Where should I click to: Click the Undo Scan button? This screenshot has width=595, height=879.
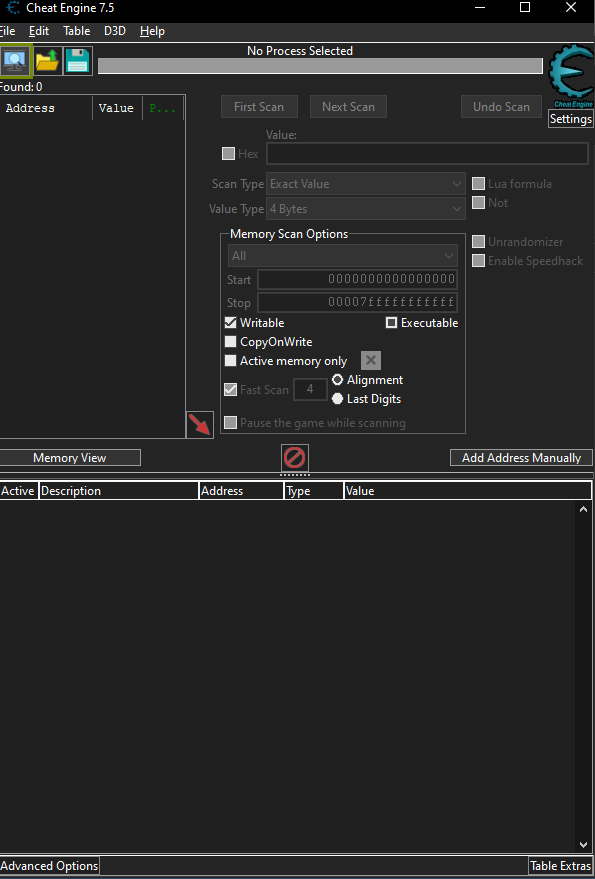point(501,107)
